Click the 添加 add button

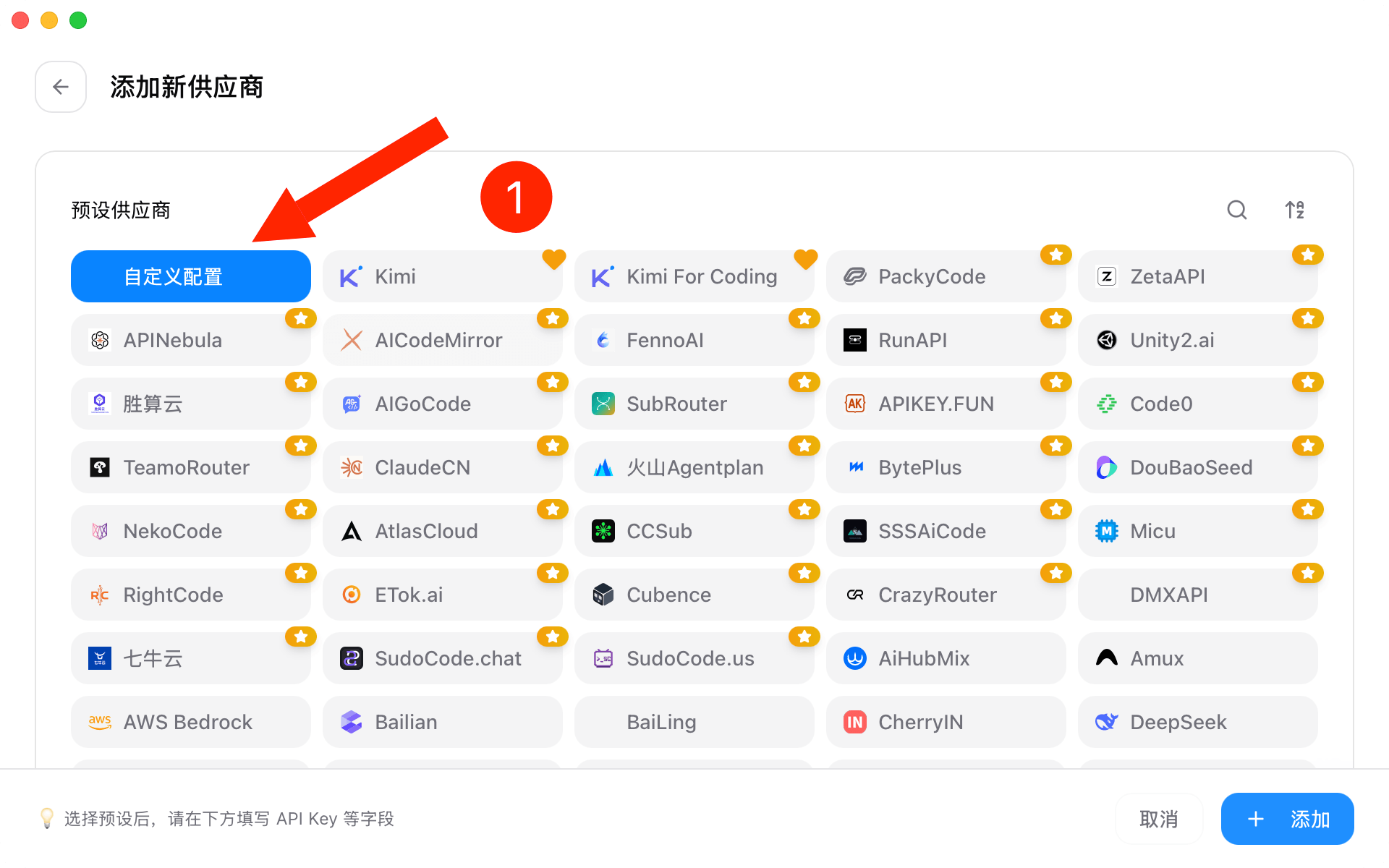pyautogui.click(x=1288, y=819)
